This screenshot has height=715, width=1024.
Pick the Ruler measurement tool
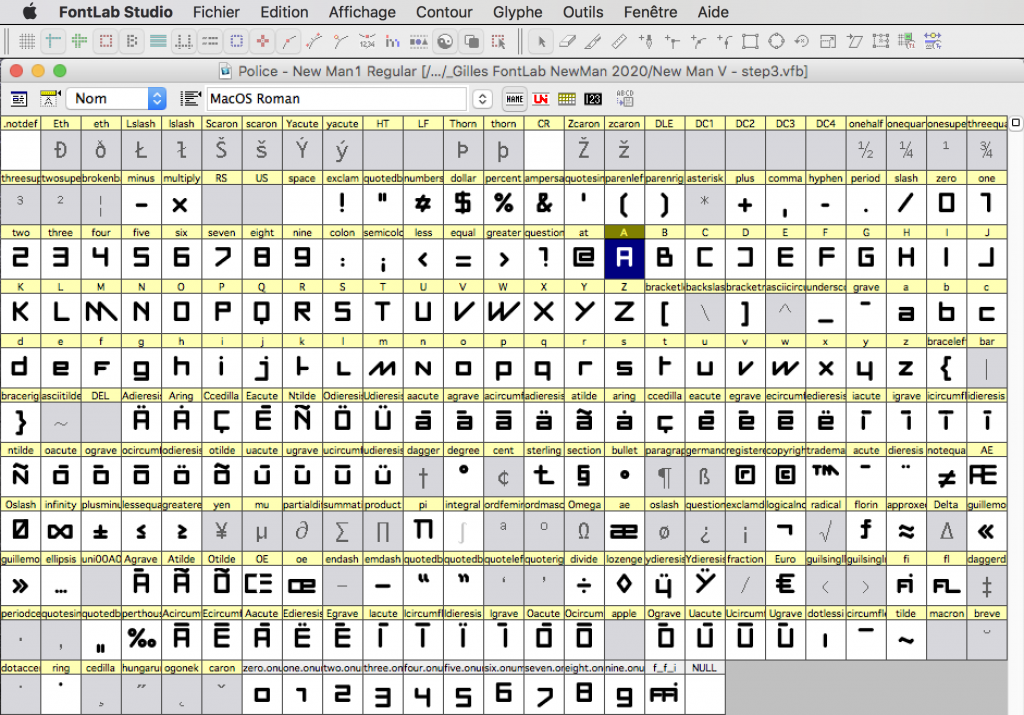pos(619,41)
